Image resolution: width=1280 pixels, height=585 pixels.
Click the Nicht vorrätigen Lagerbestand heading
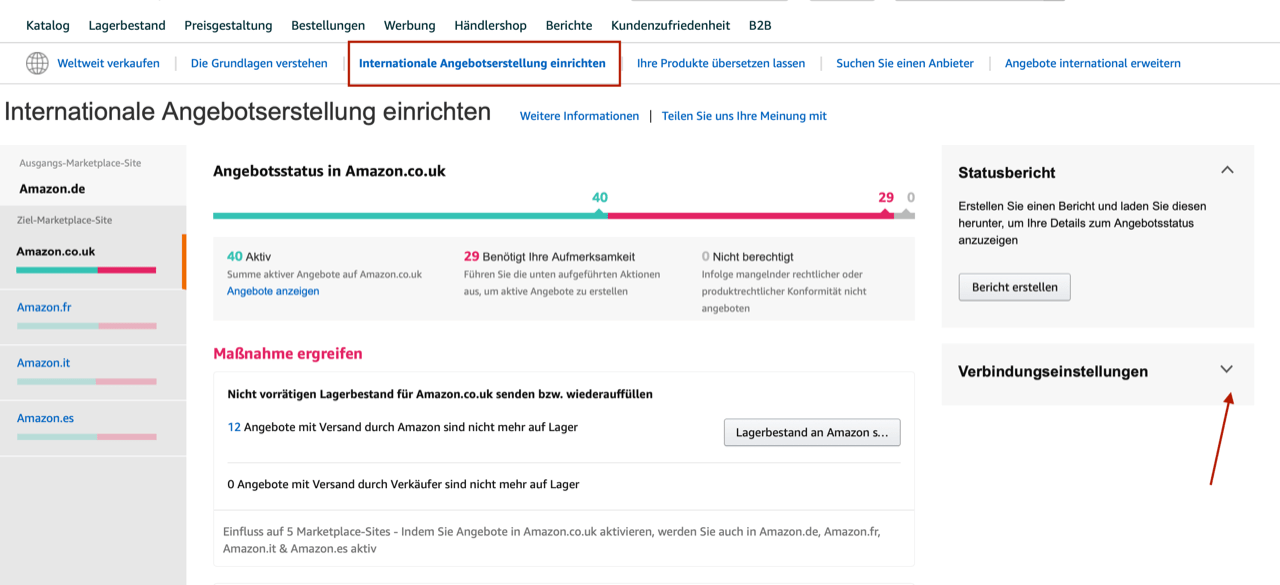pyautogui.click(x=440, y=394)
